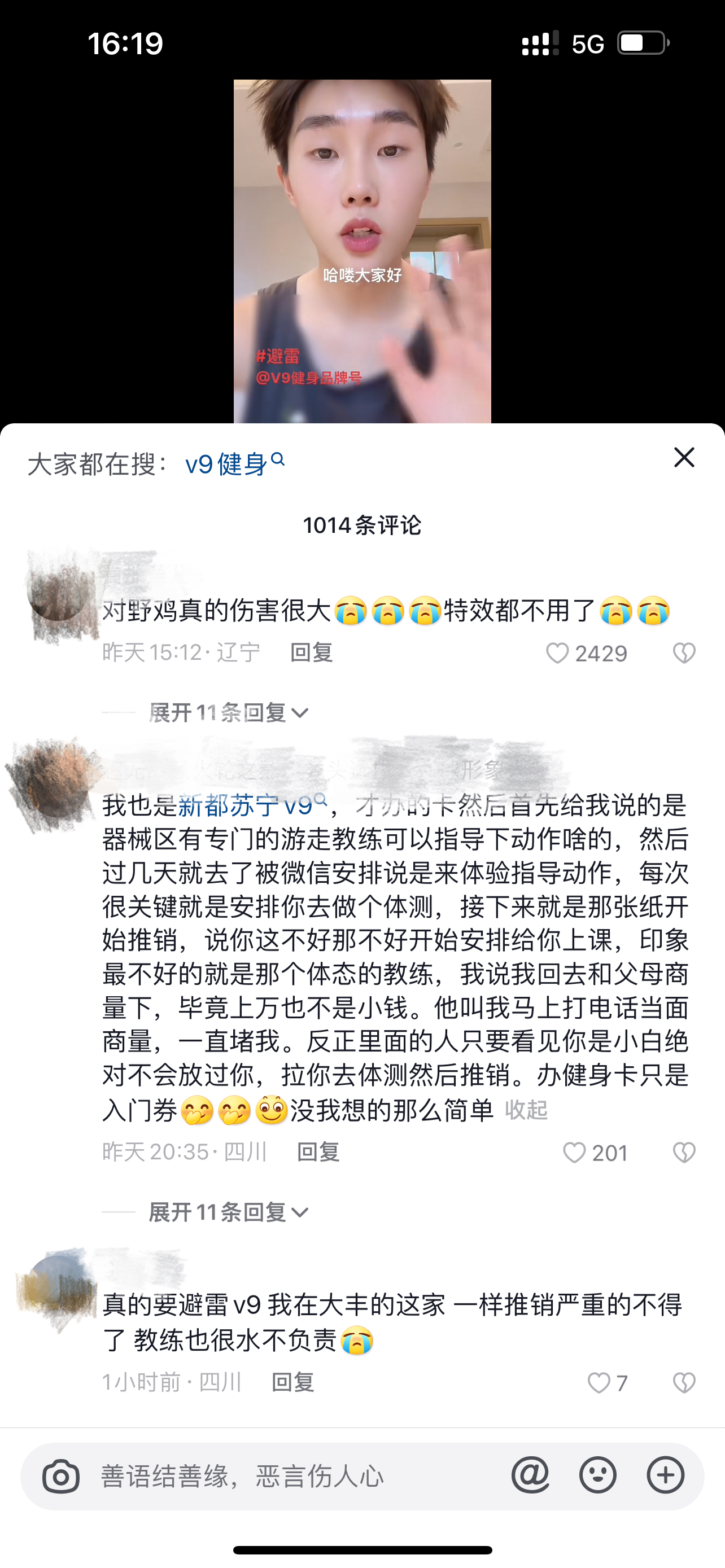This screenshot has height=1568, width=725.
Task: Dislike the 新都苏宁v9 comment
Action: pyautogui.click(x=684, y=1152)
